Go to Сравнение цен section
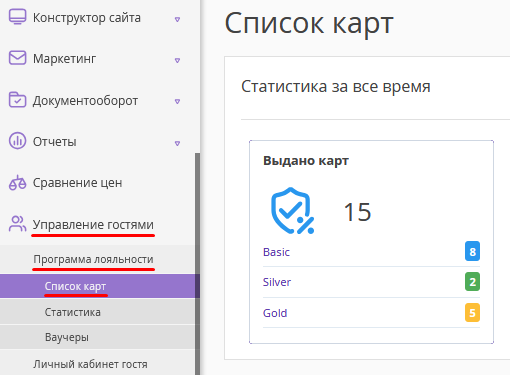Image resolution: width=510 pixels, height=375 pixels. (77, 183)
